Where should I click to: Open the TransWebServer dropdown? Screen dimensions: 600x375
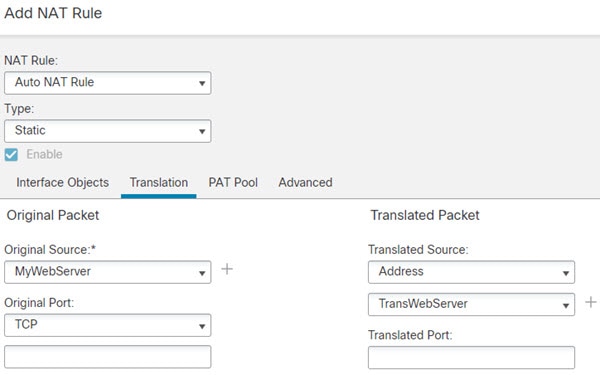pyautogui.click(x=471, y=305)
